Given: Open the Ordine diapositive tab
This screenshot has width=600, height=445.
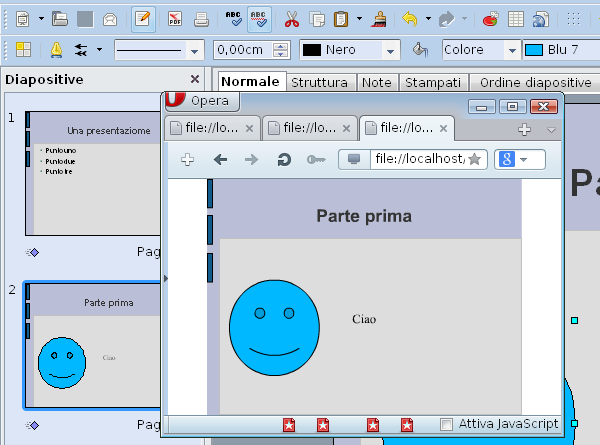Looking at the screenshot, I should 535,83.
